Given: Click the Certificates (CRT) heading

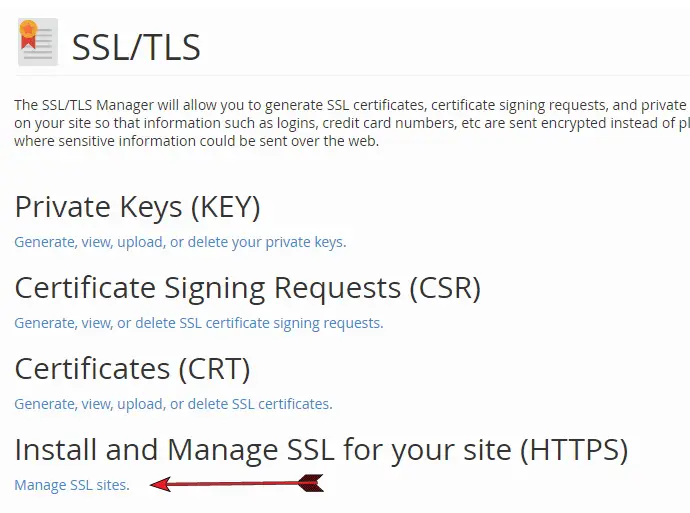Looking at the screenshot, I should [x=132, y=369].
